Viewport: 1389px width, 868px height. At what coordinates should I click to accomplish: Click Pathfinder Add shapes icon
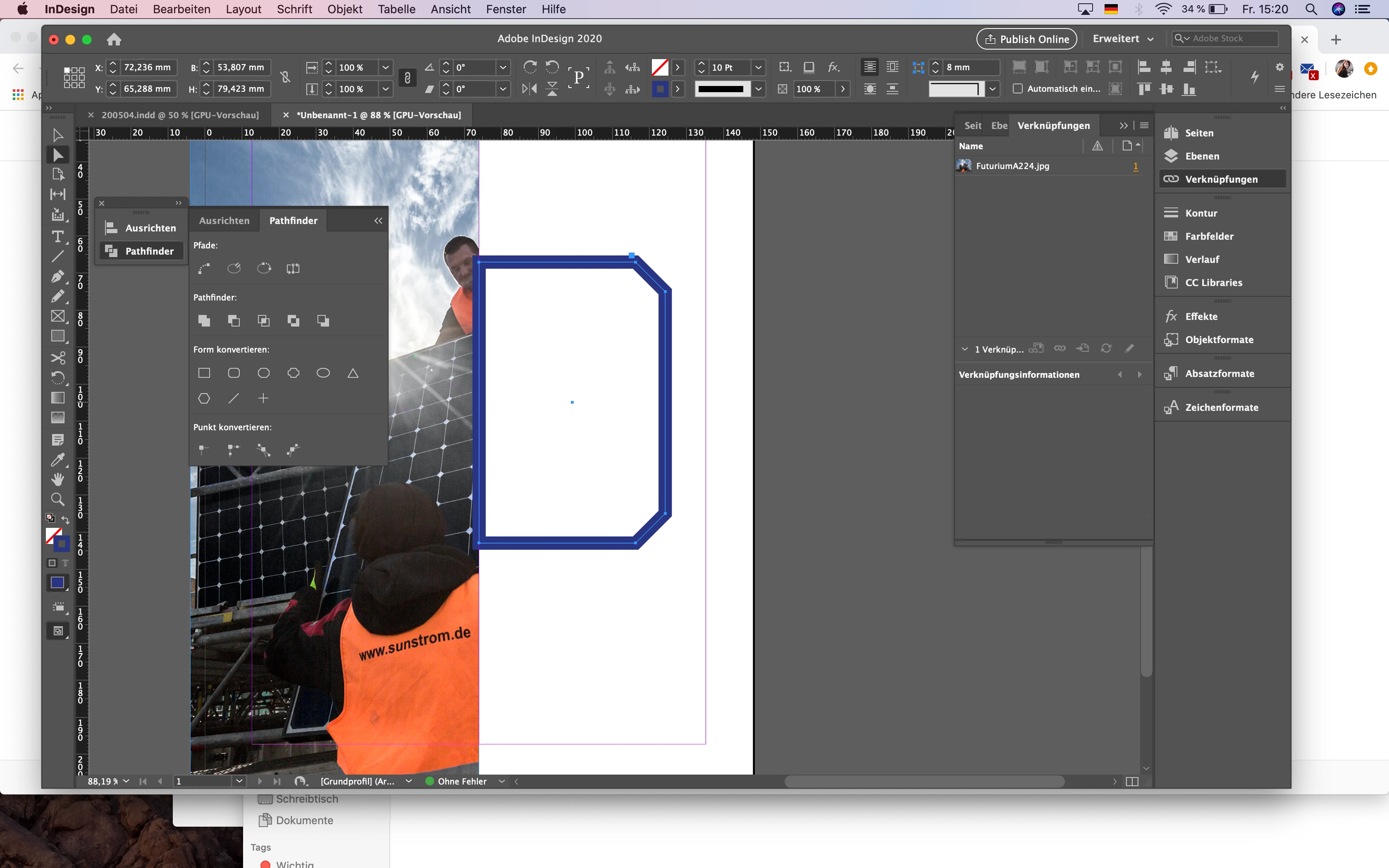coord(204,321)
